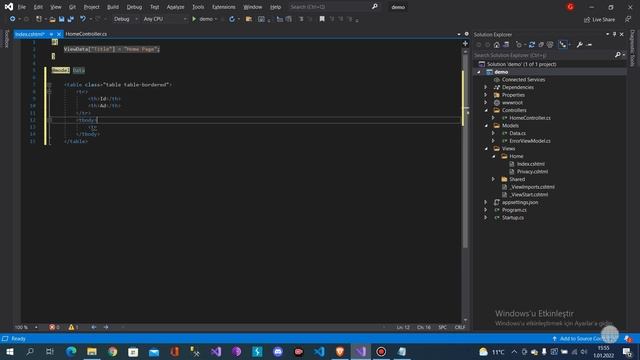Click the bookmark toolbar icon

[x=322, y=19]
